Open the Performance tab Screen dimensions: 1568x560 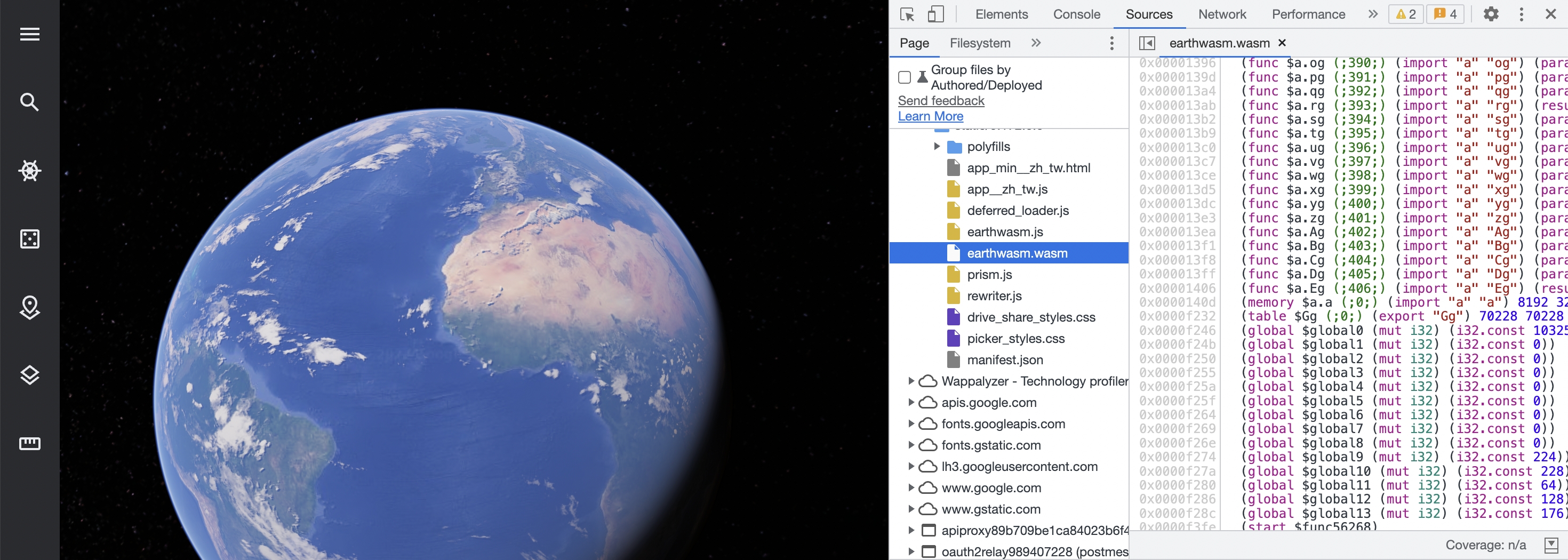[1308, 14]
